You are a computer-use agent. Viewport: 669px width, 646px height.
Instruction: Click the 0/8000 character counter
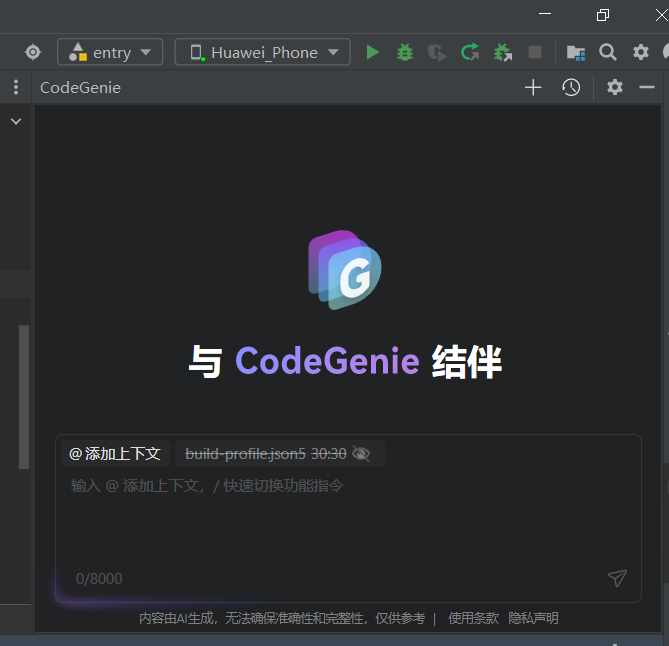[x=99, y=579]
